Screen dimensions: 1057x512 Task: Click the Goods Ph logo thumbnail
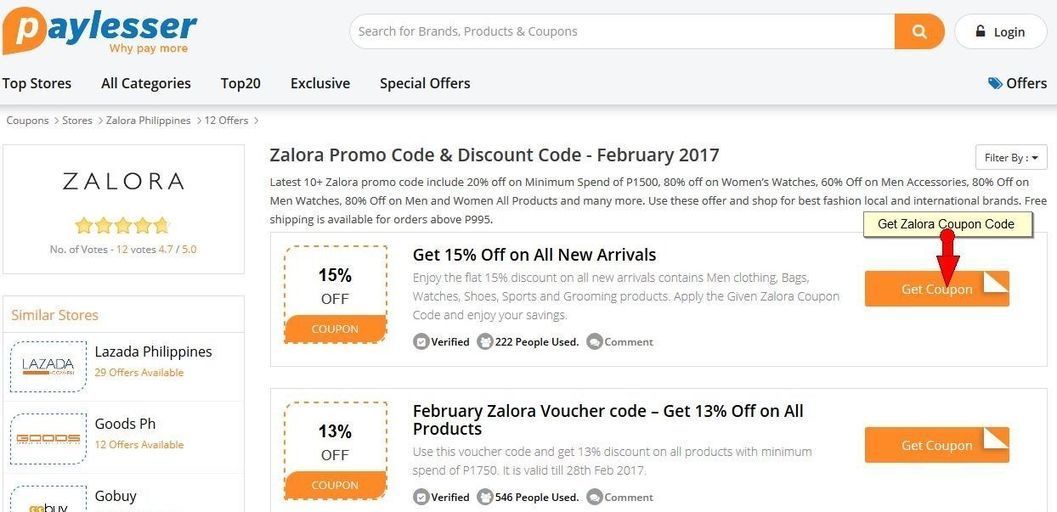[x=48, y=437]
